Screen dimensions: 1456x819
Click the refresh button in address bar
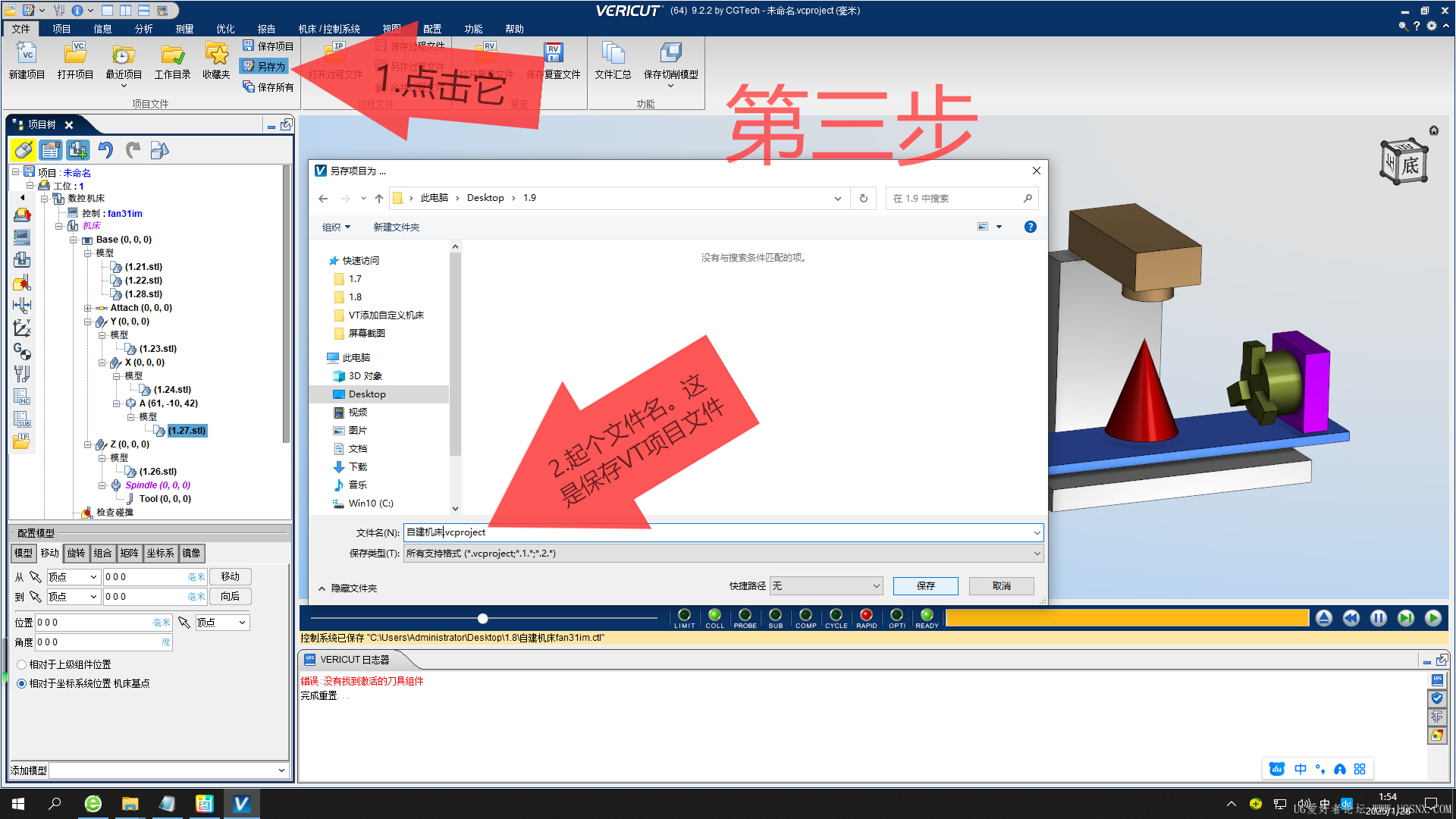tap(863, 198)
